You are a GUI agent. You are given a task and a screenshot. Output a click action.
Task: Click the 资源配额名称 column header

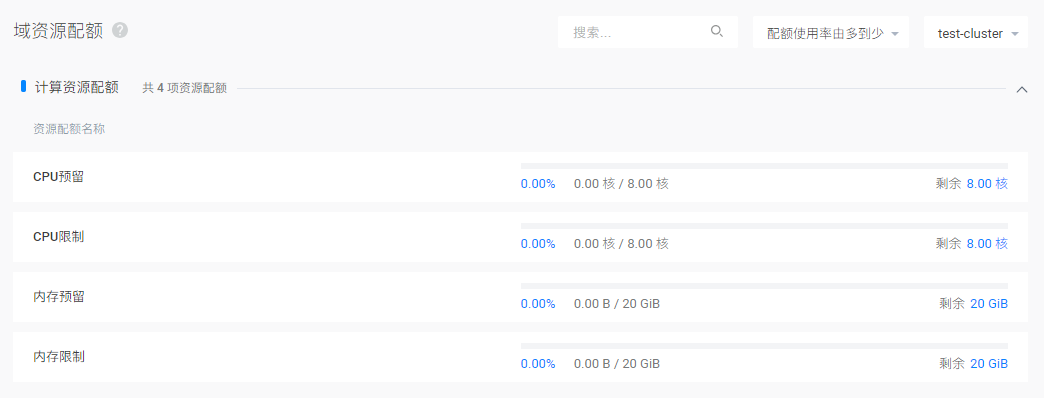(69, 129)
